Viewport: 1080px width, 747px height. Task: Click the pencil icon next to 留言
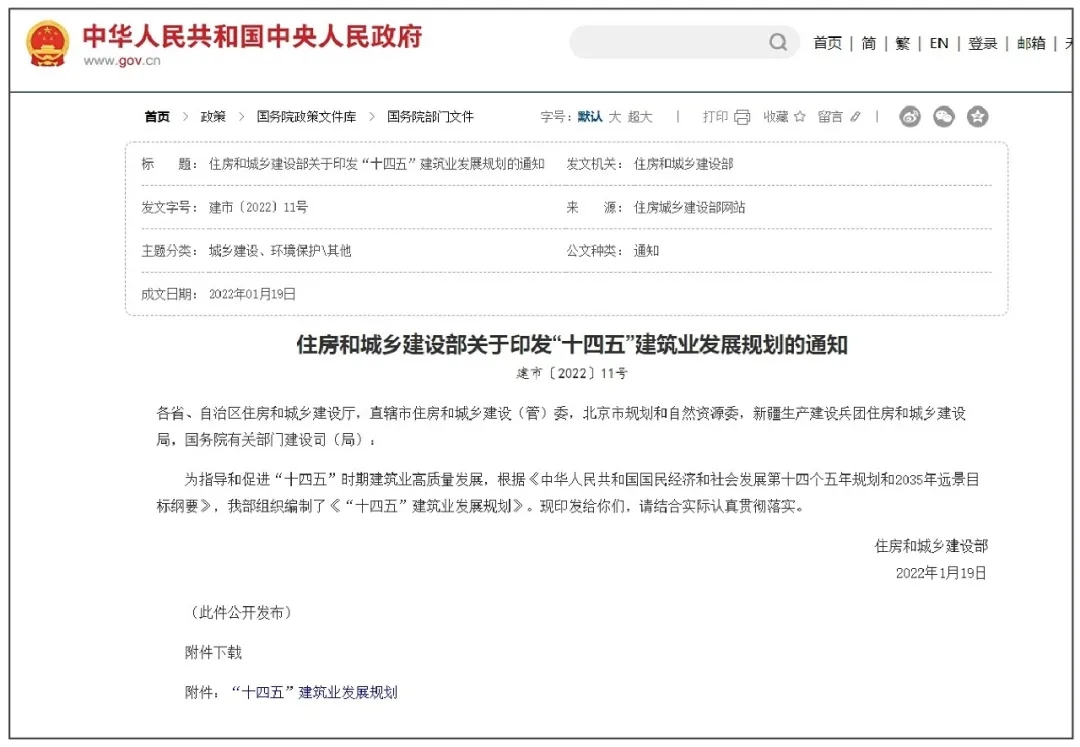pyautogui.click(x=855, y=117)
